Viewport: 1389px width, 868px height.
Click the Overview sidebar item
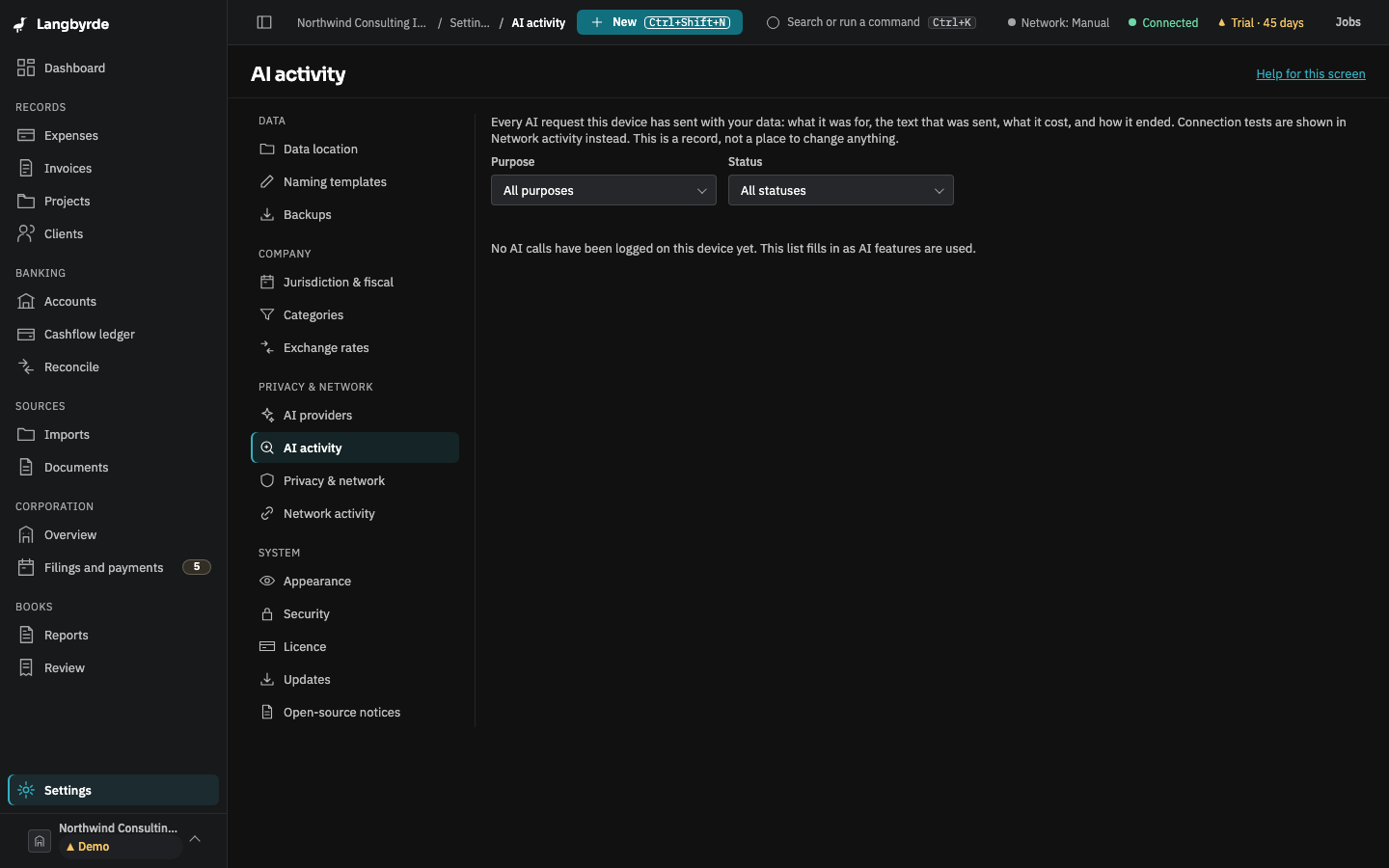tap(114, 534)
